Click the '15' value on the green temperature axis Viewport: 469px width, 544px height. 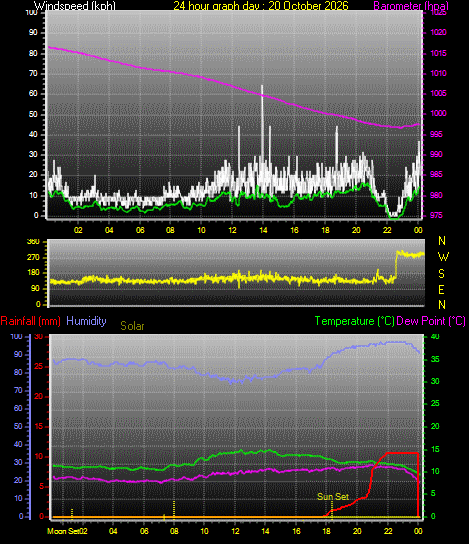coord(435,449)
